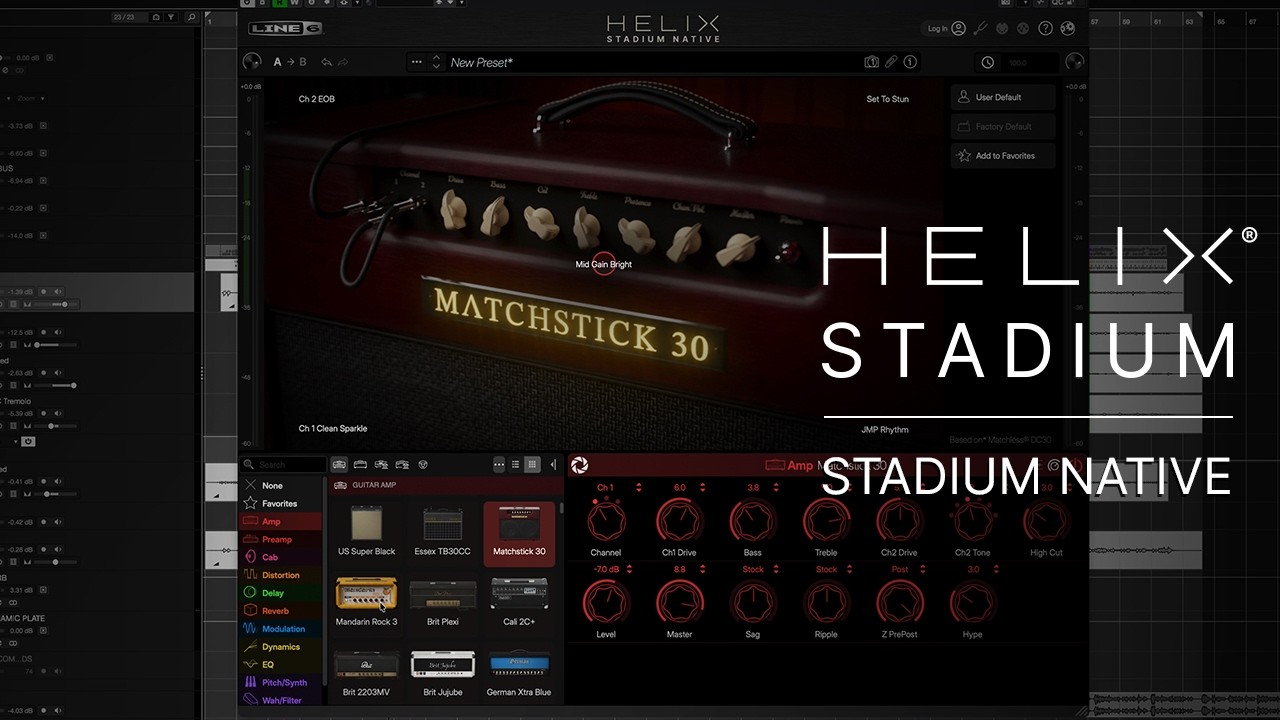Choose the Set To Stun amp setting
Image resolution: width=1280 pixels, height=720 pixels.
(887, 99)
